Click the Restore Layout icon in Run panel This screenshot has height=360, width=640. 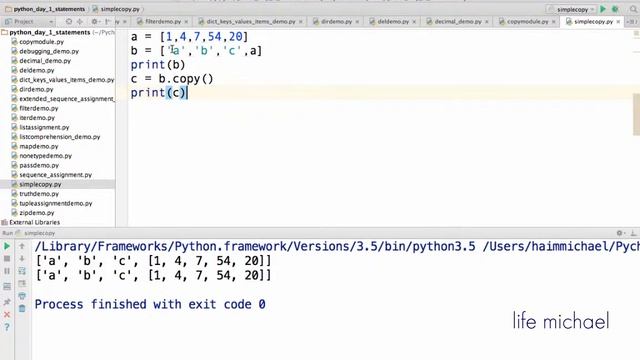(x=7, y=287)
